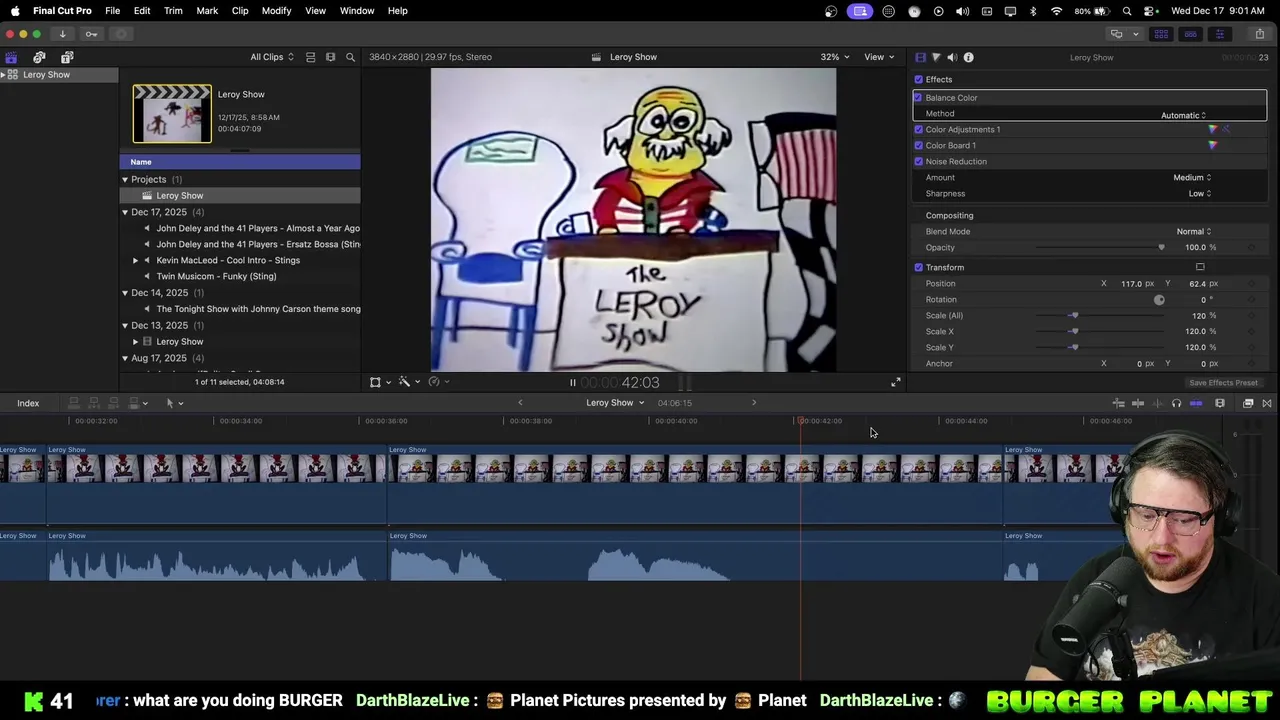Show the Info inspector icon
The height and width of the screenshot is (720, 1280).
coord(968,57)
